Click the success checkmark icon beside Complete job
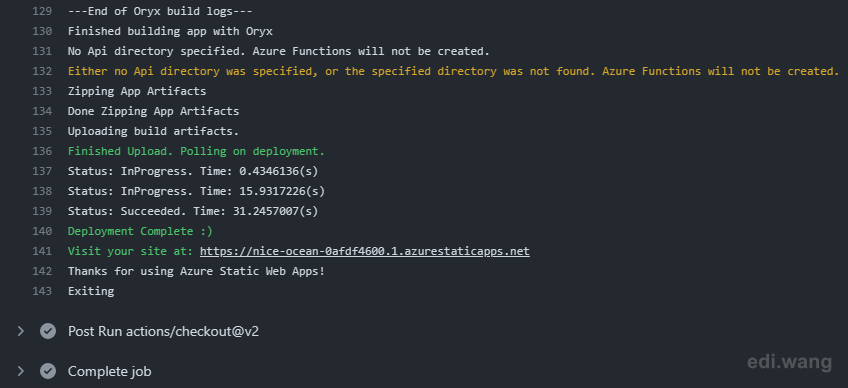The width and height of the screenshot is (848, 388). pyautogui.click(x=48, y=371)
